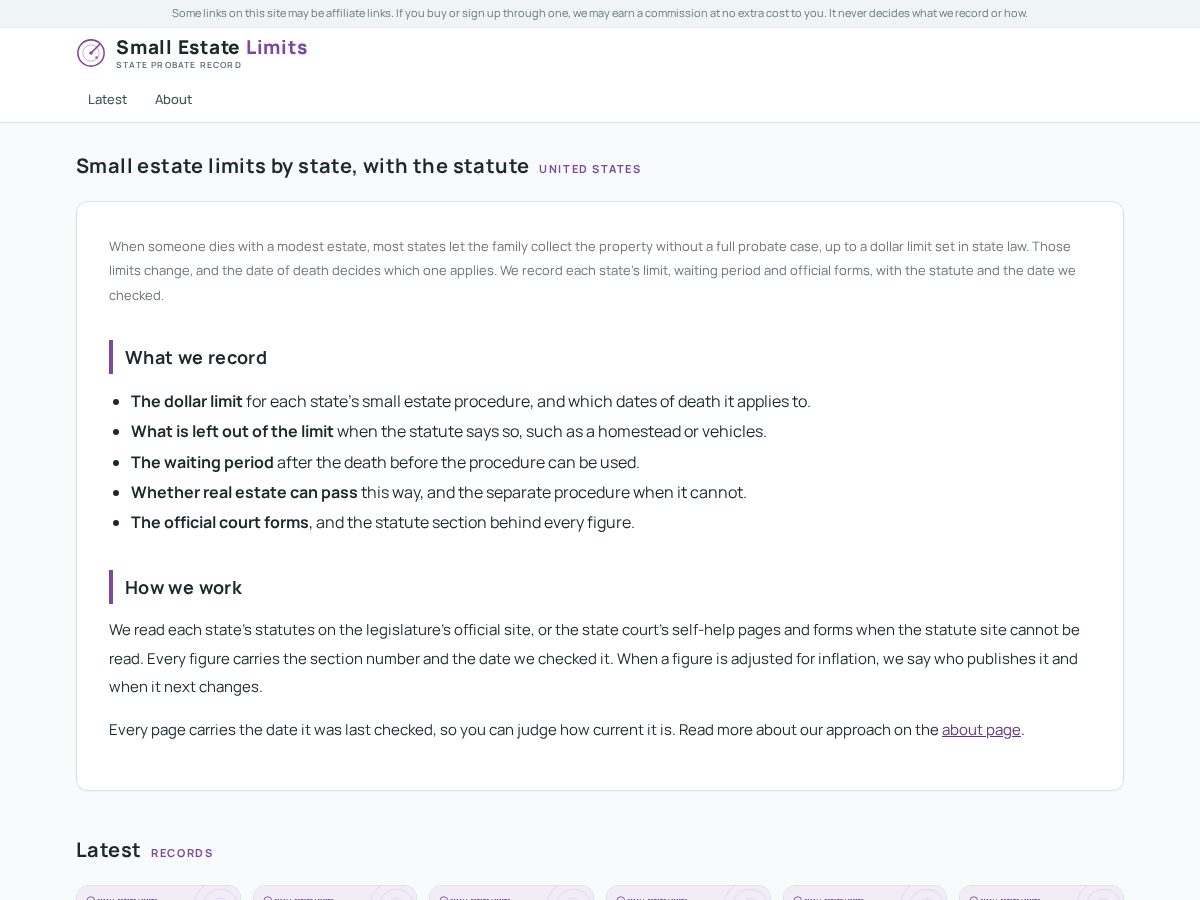Image resolution: width=1200 pixels, height=900 pixels.
Task: Click 'The official court forms' bullet
Action: click(220, 522)
